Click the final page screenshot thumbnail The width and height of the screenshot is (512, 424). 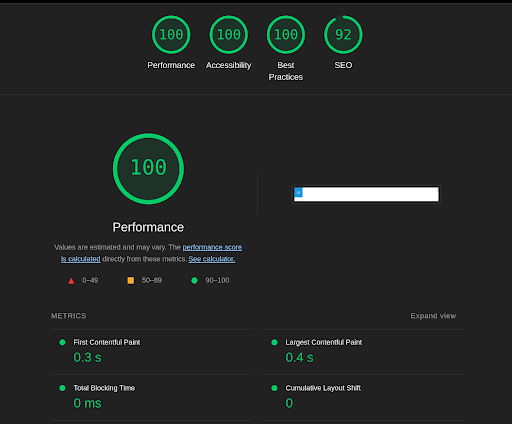click(366, 194)
